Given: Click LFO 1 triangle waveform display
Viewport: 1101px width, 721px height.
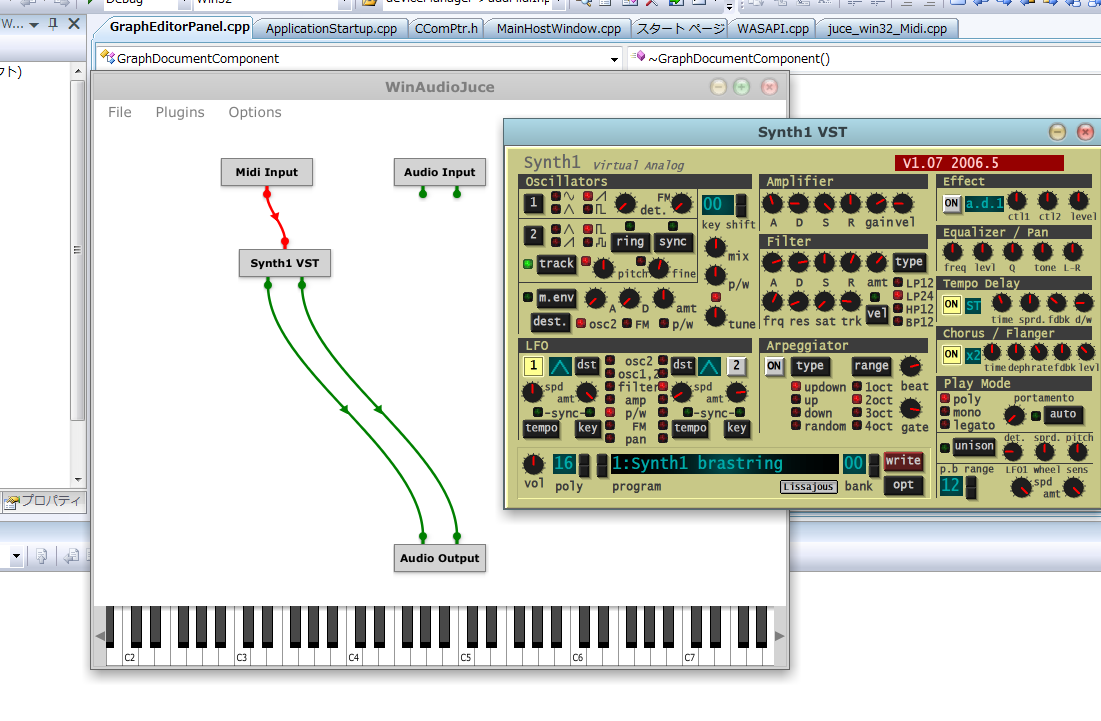Looking at the screenshot, I should tap(560, 366).
